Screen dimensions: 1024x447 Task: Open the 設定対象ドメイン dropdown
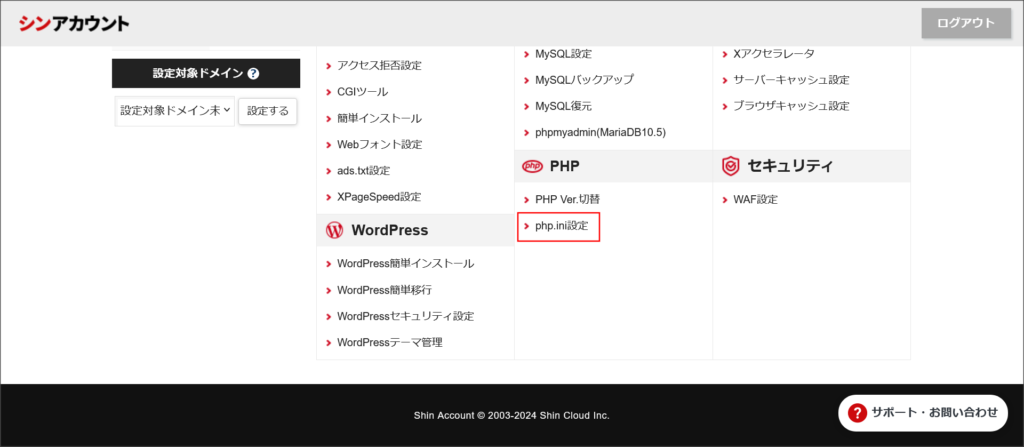click(x=175, y=111)
